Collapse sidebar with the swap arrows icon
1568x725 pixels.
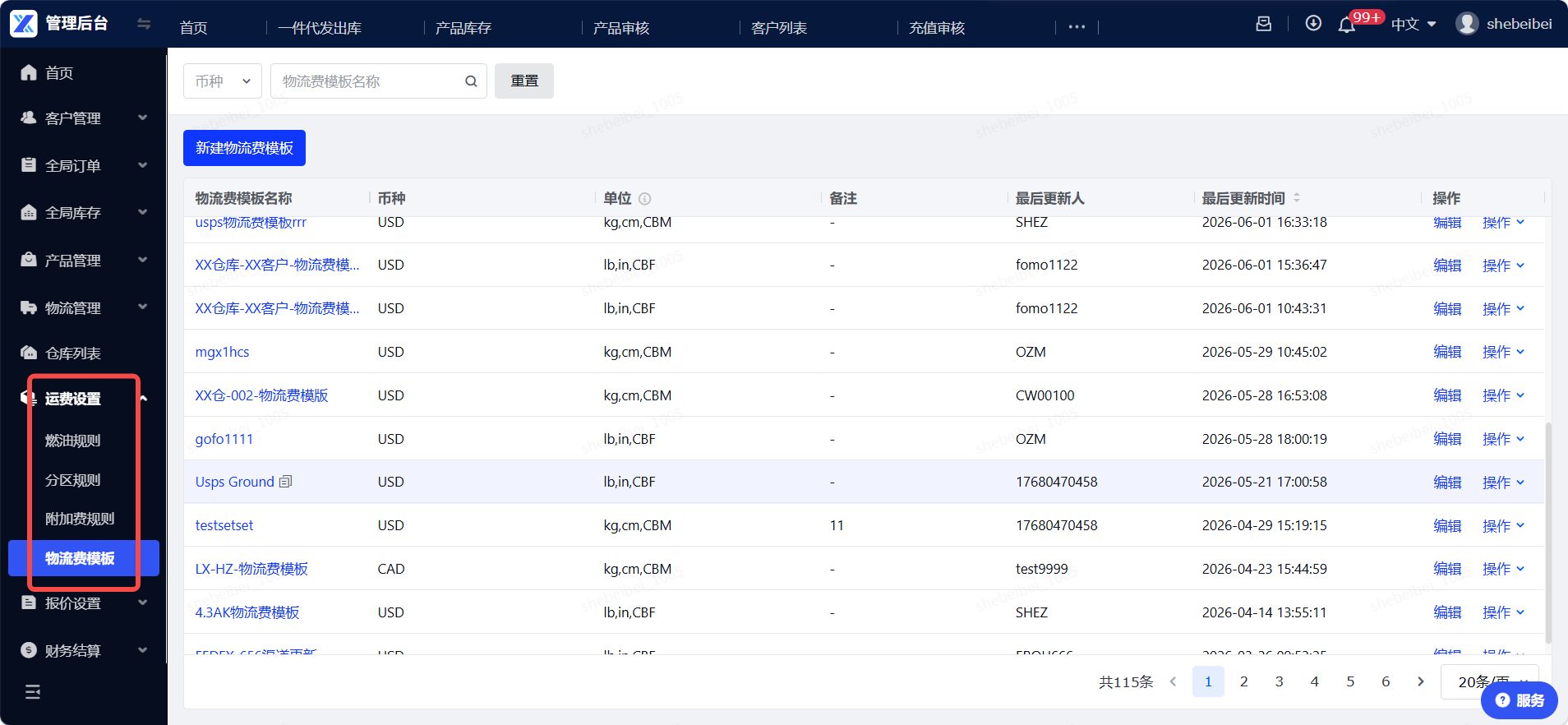point(144,24)
